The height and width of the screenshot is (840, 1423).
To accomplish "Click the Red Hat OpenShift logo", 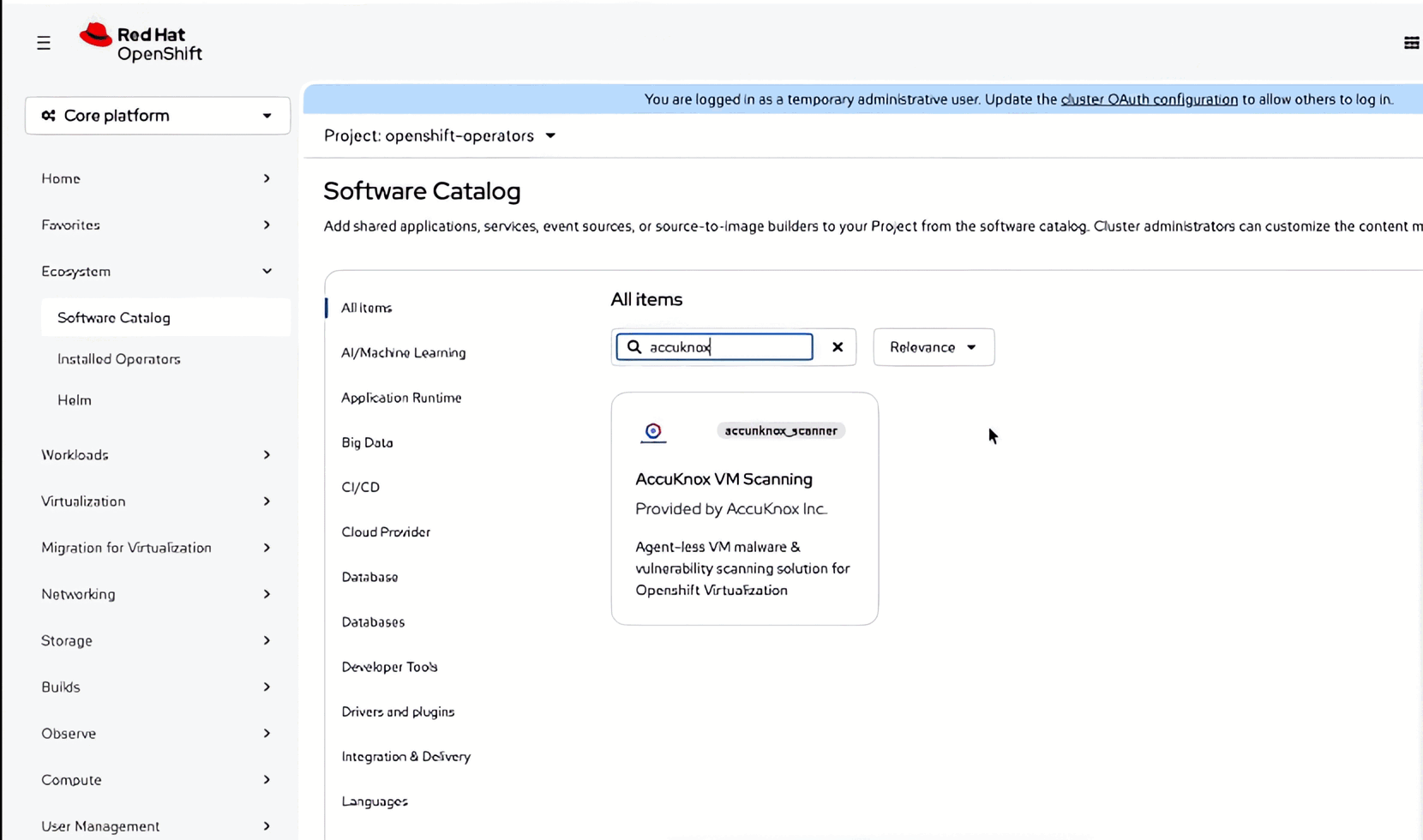I will tap(141, 43).
